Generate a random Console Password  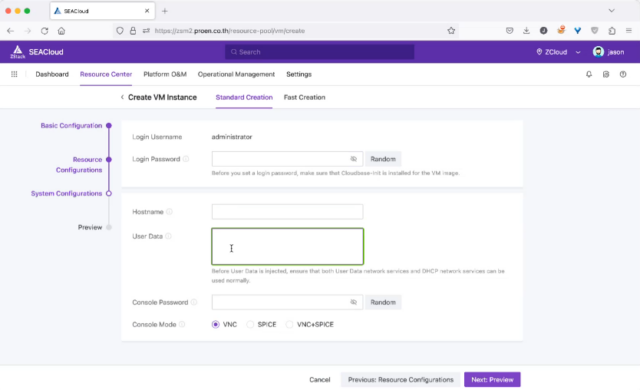click(x=383, y=302)
